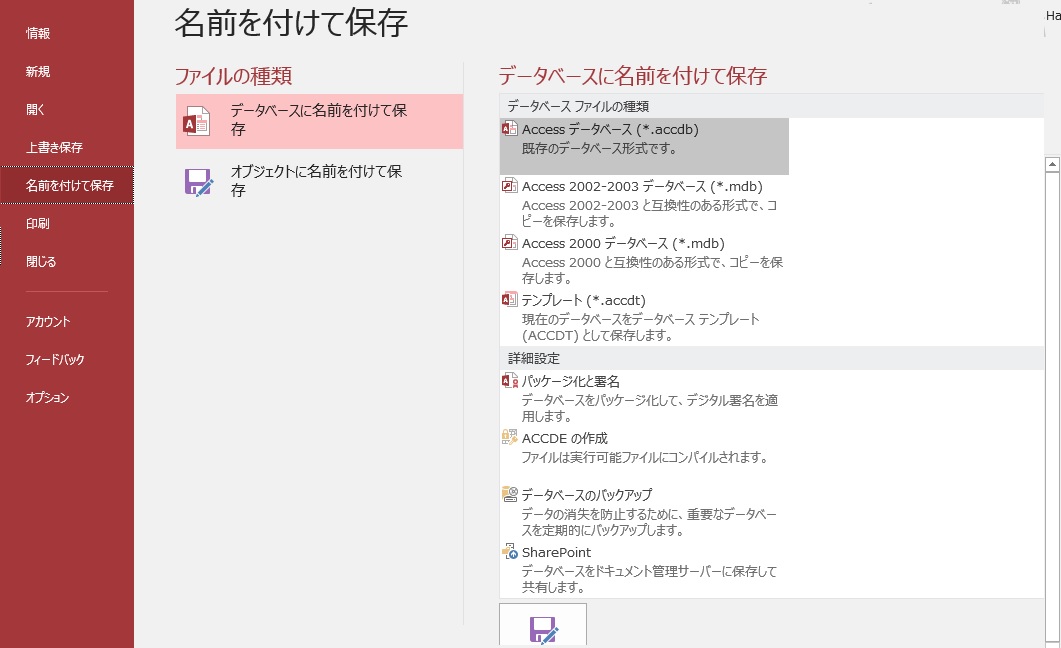Viewport: 1061px width, 648px height.
Task: Select Access データベース (*.accdb) format
Action: tap(644, 146)
